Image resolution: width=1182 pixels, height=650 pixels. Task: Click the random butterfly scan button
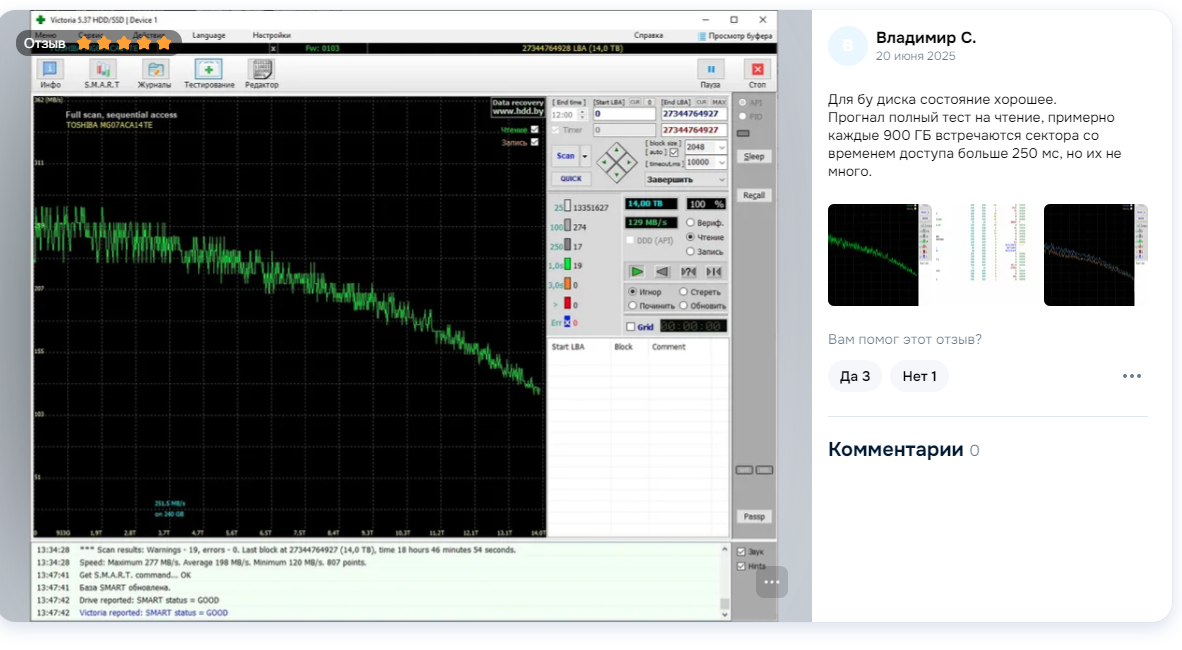(x=688, y=271)
